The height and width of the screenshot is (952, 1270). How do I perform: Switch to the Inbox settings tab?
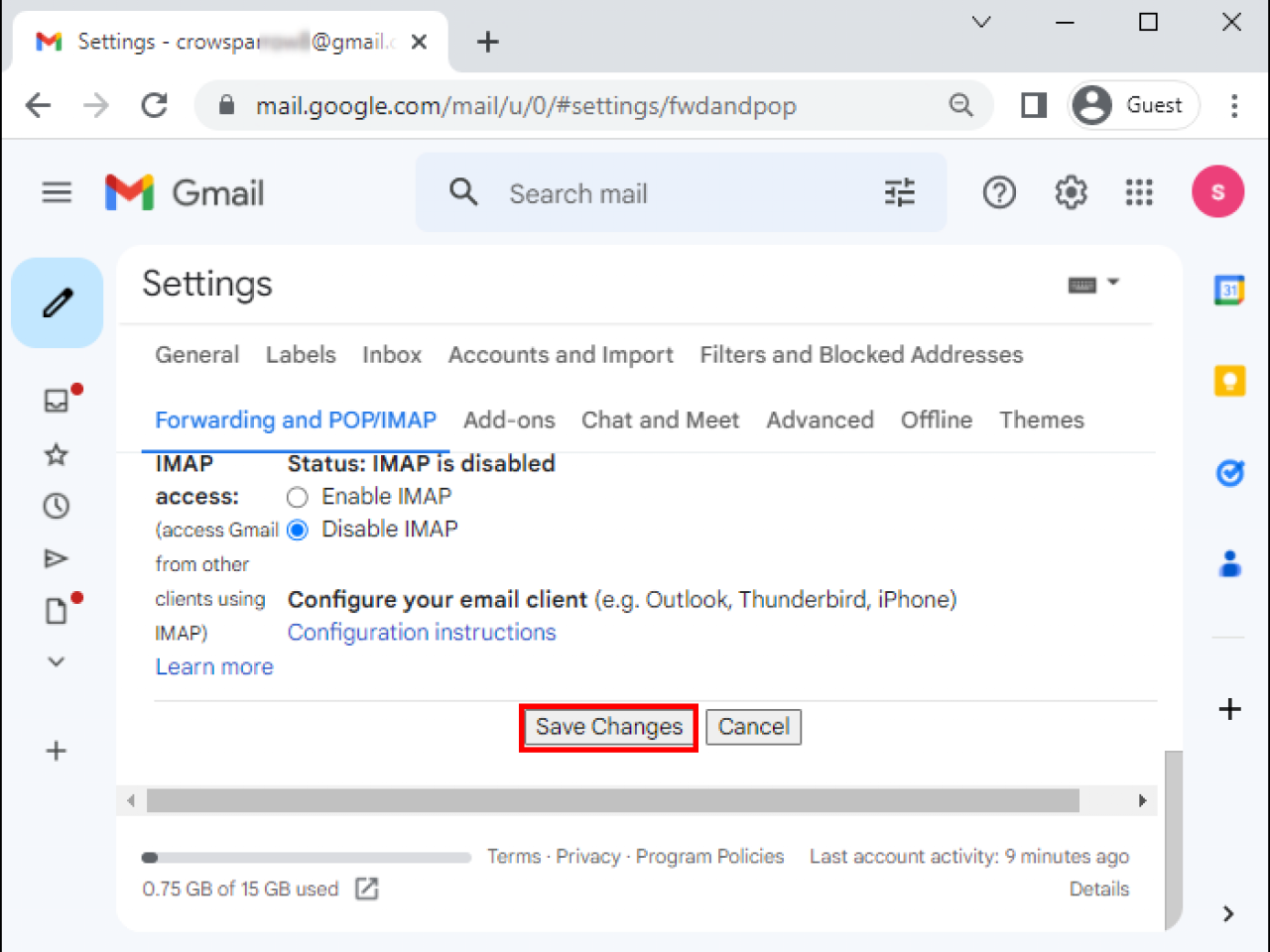[392, 355]
